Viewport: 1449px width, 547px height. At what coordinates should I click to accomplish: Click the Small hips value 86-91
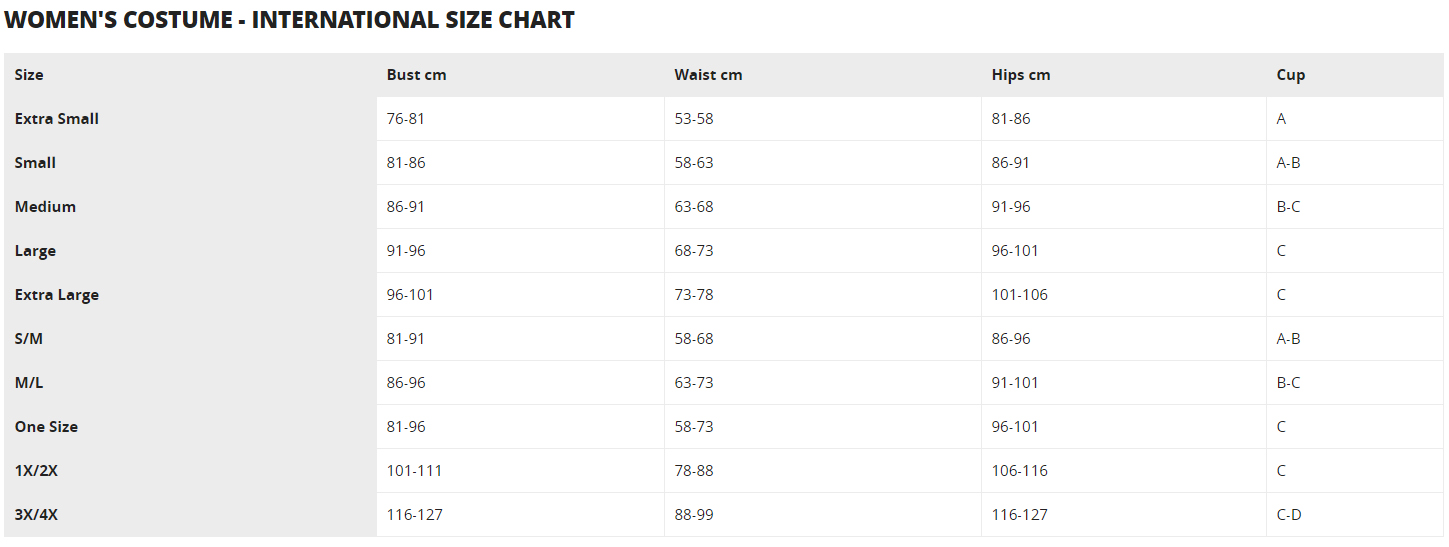tap(1011, 163)
